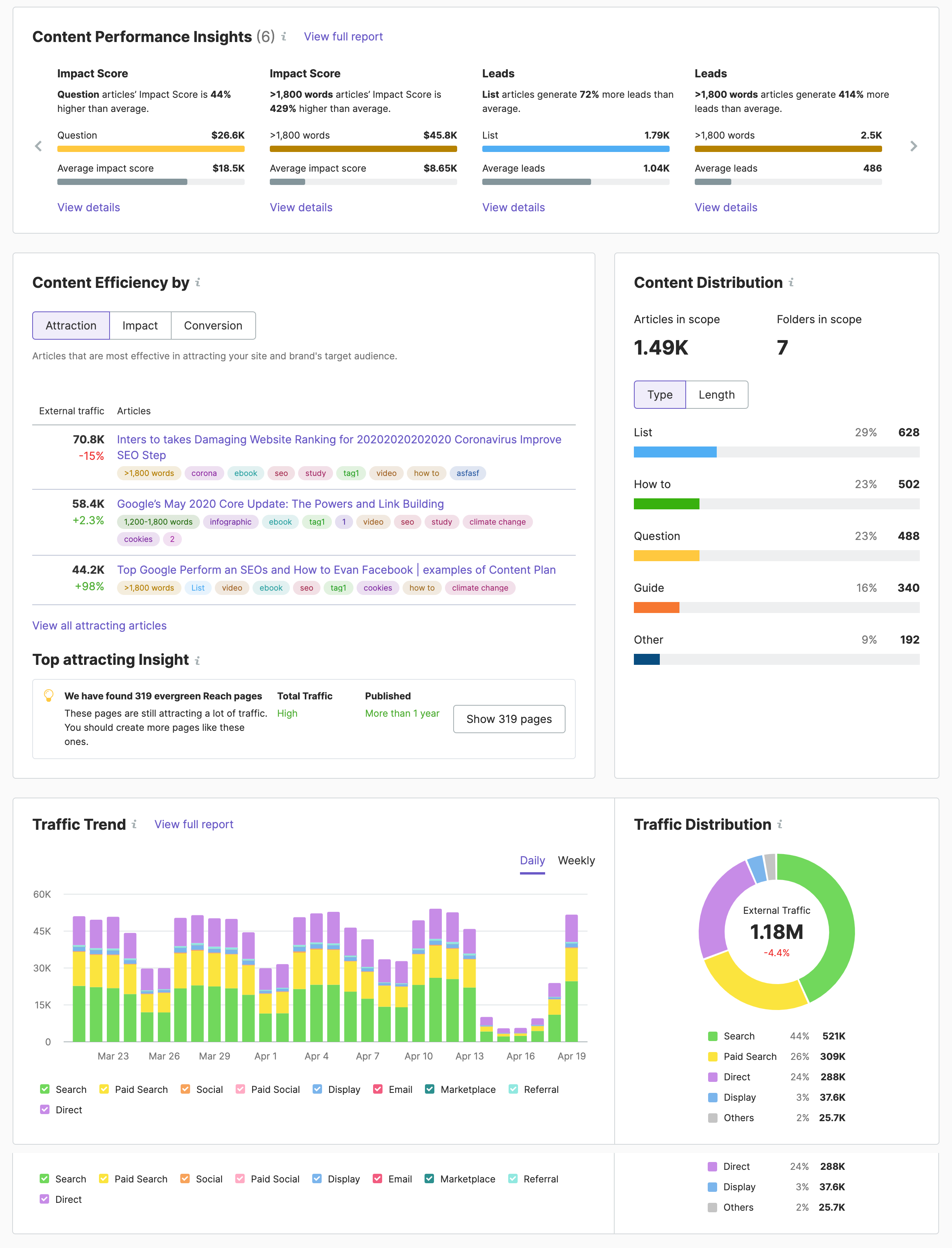
Task: Click the blue List distribution bar
Action: 675,452
